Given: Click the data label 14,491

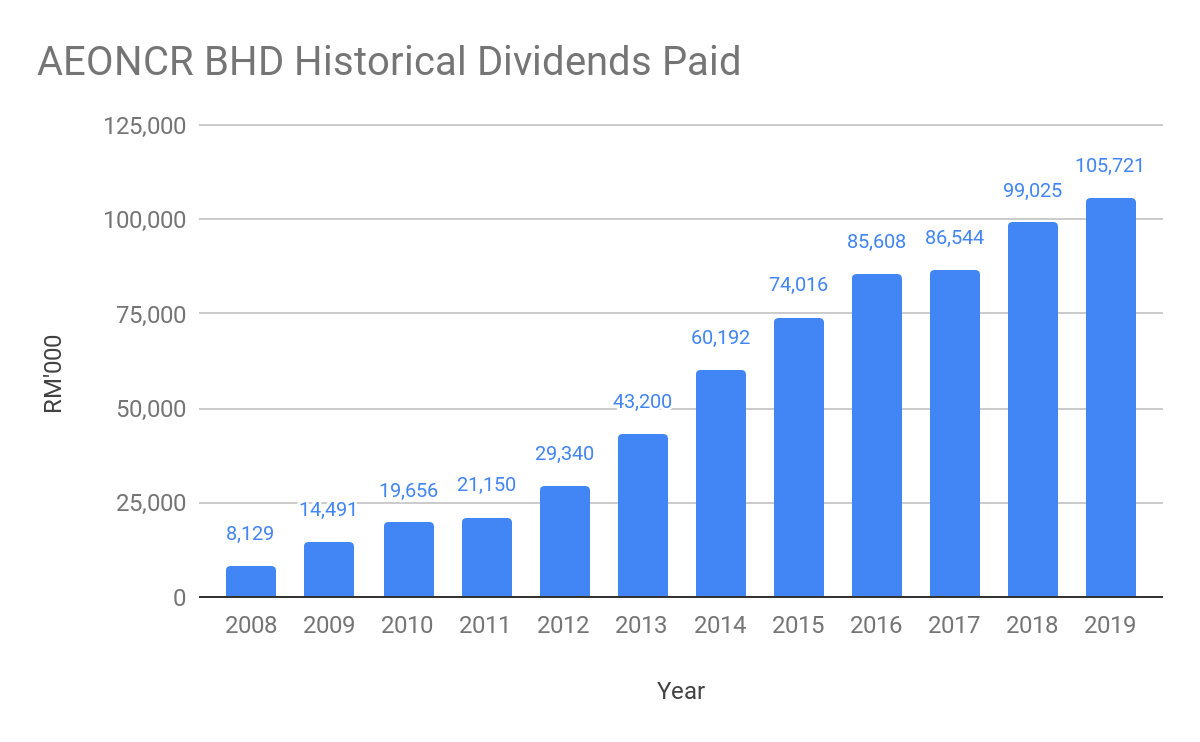Looking at the screenshot, I should (x=328, y=509).
